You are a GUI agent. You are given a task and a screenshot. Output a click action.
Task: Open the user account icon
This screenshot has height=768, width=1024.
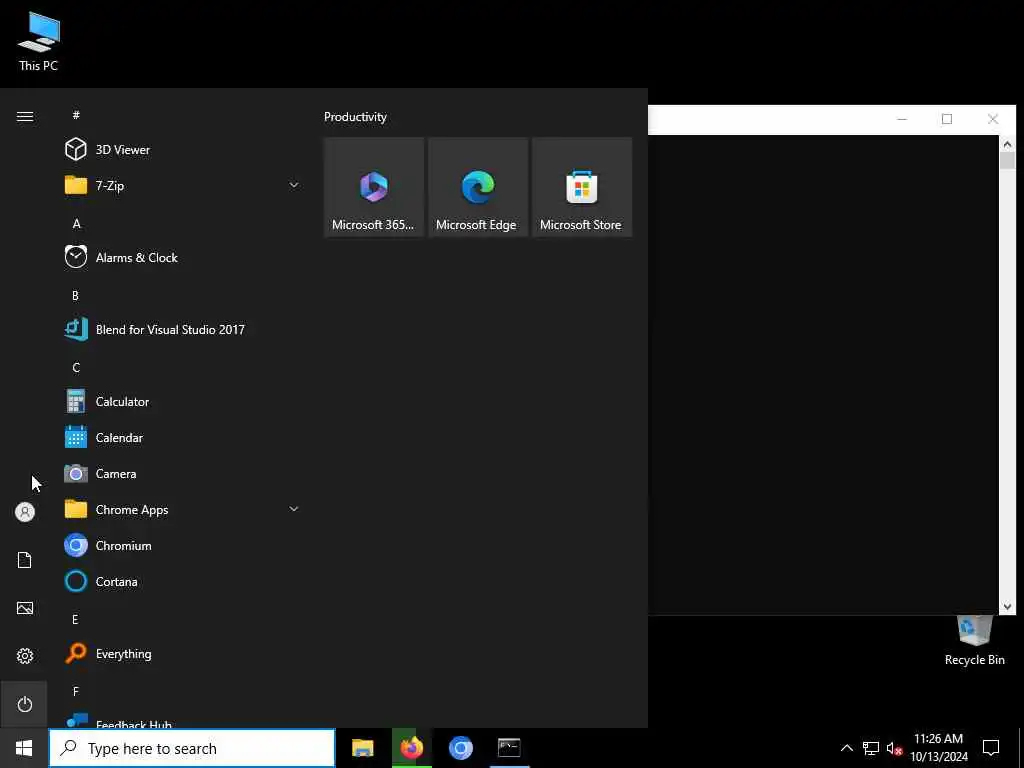click(25, 512)
